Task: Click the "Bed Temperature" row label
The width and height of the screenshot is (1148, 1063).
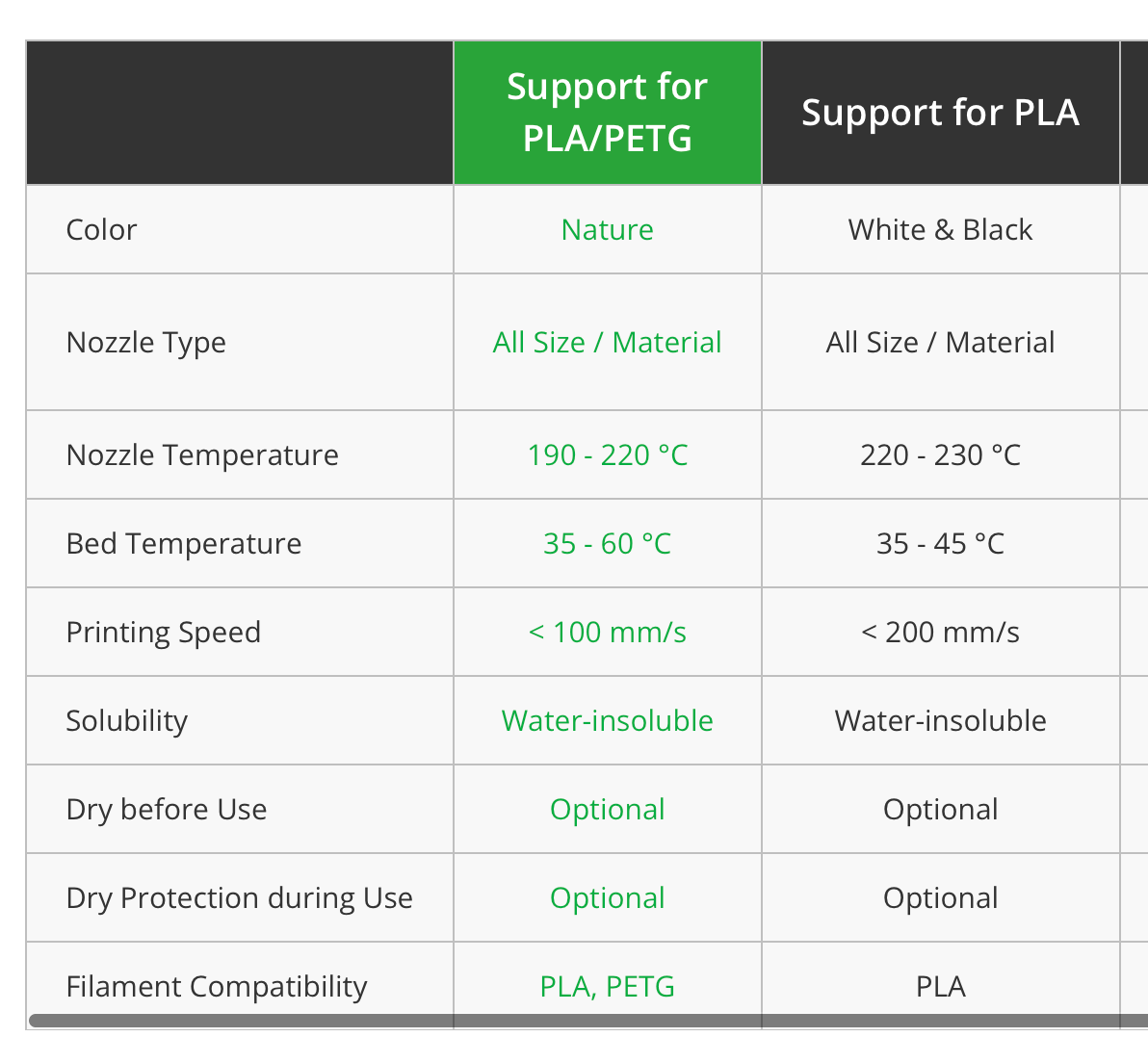Action: [x=184, y=544]
